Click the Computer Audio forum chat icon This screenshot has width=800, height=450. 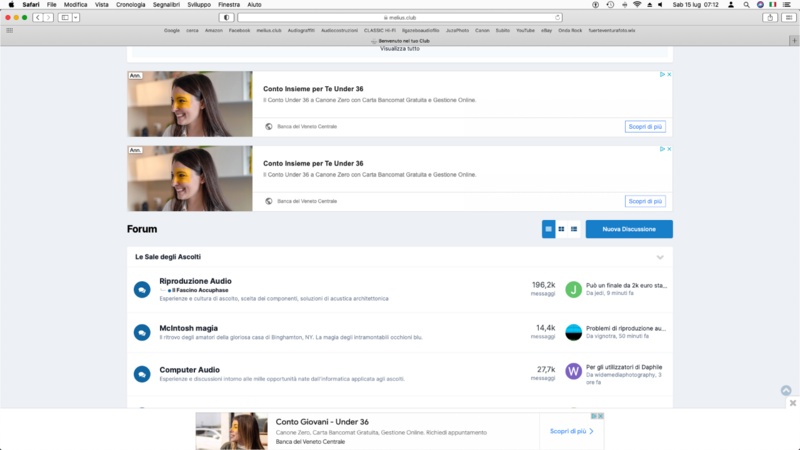click(x=142, y=374)
